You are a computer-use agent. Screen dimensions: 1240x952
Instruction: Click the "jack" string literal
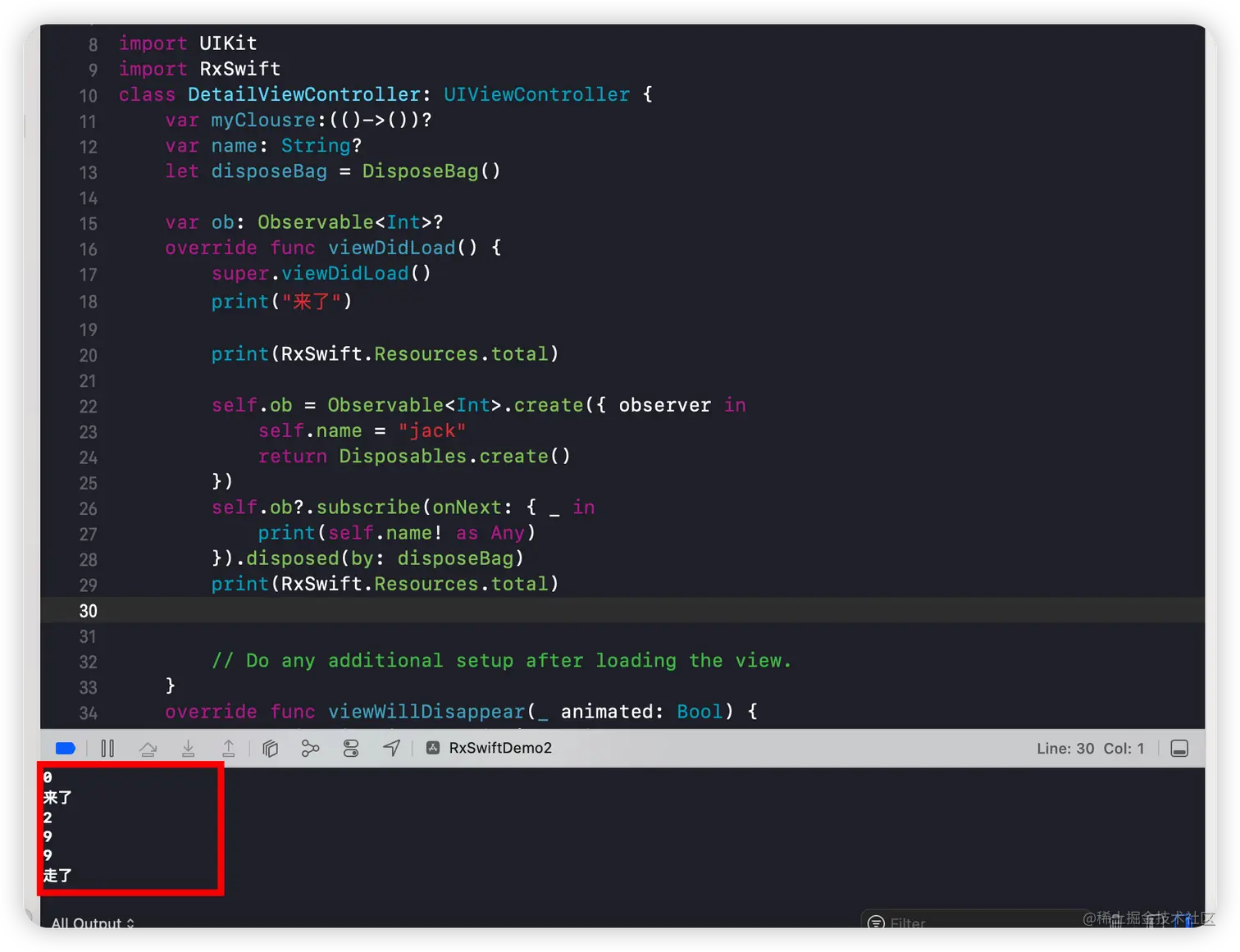(x=432, y=431)
